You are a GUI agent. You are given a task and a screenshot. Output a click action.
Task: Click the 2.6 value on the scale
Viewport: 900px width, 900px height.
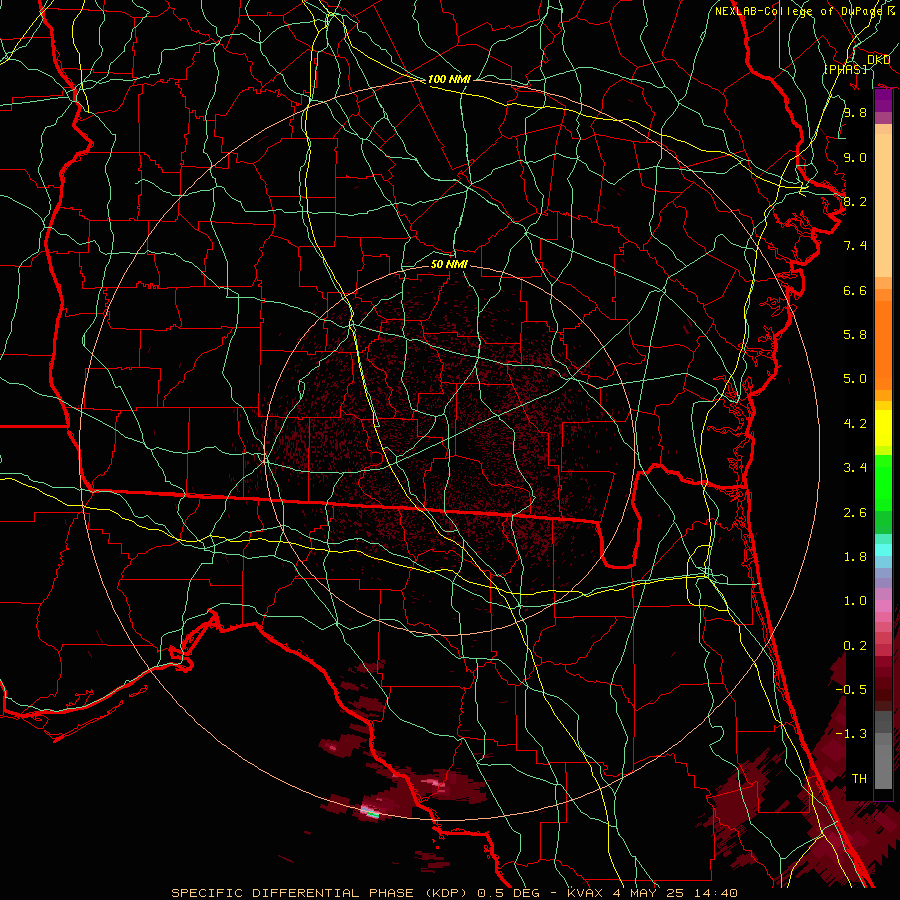(x=855, y=513)
